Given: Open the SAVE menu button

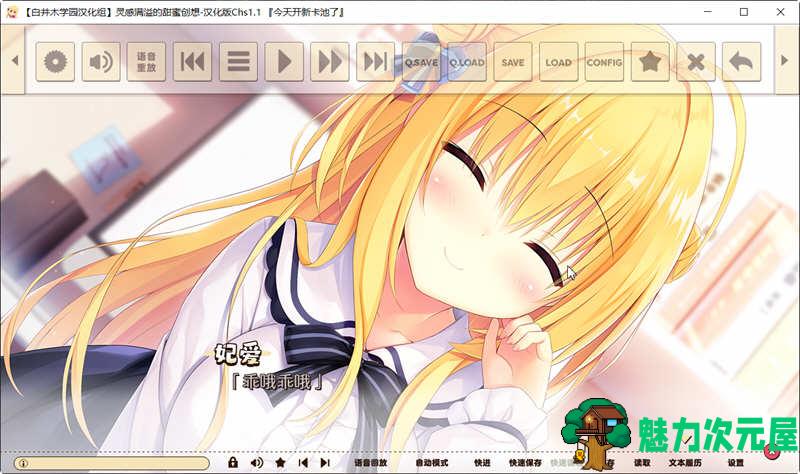Looking at the screenshot, I should tap(513, 62).
